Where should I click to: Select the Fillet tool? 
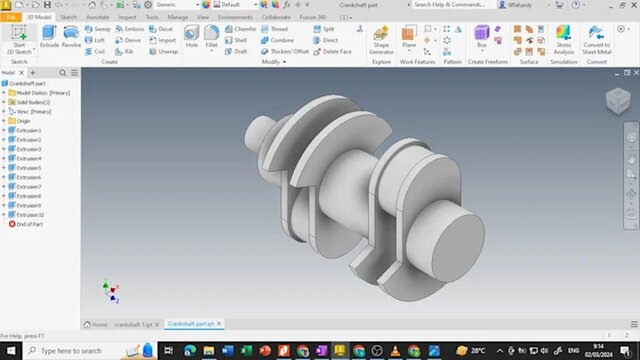click(x=211, y=37)
